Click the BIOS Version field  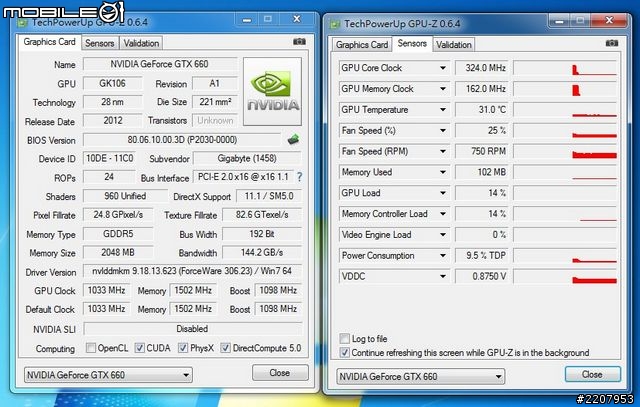click(x=182, y=140)
